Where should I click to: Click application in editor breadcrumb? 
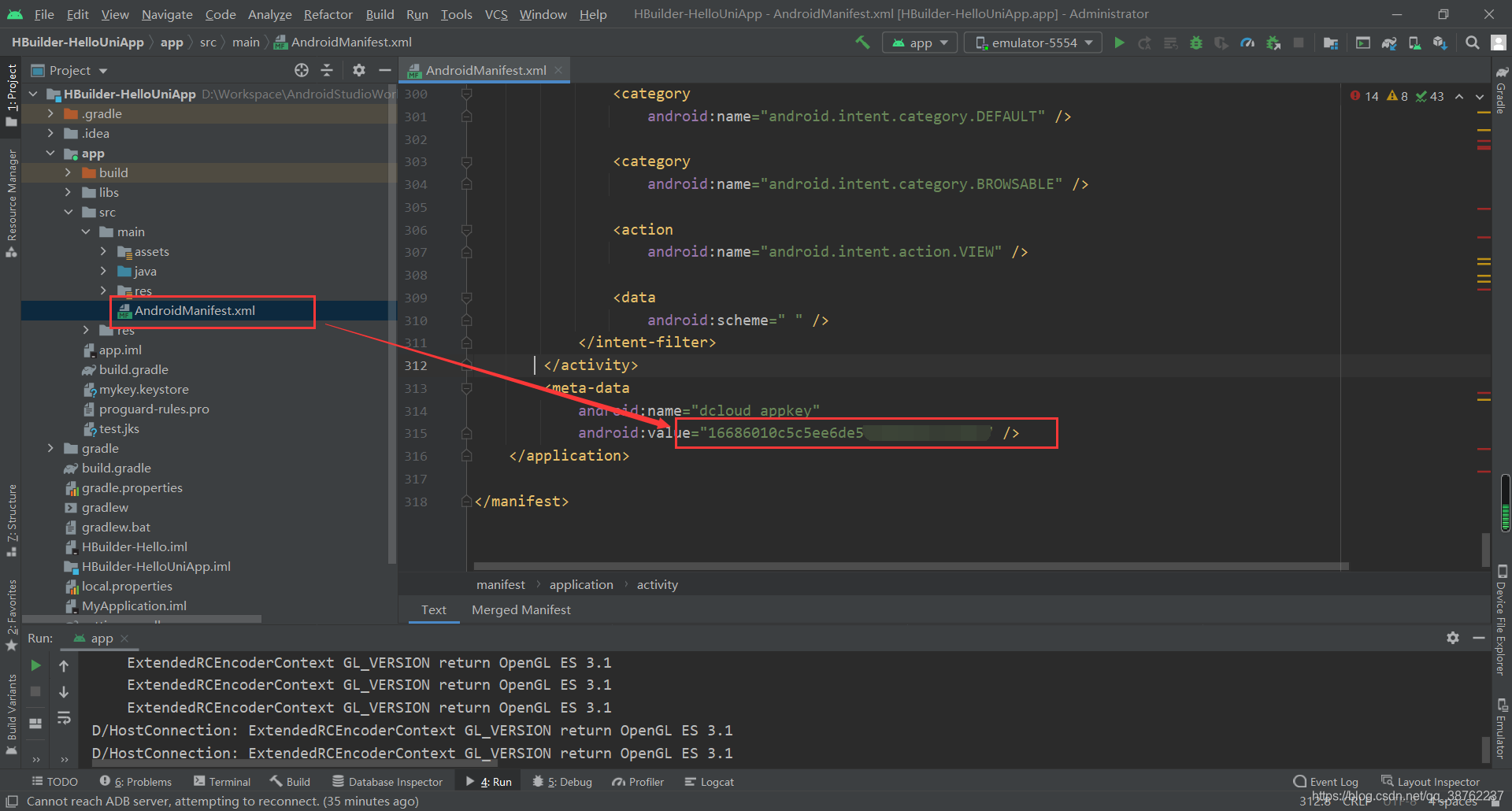pyautogui.click(x=581, y=584)
